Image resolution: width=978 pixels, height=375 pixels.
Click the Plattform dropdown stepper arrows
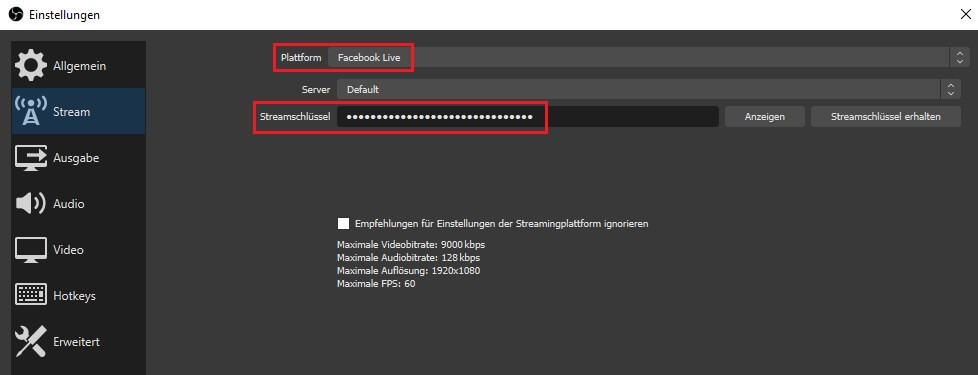(960, 57)
